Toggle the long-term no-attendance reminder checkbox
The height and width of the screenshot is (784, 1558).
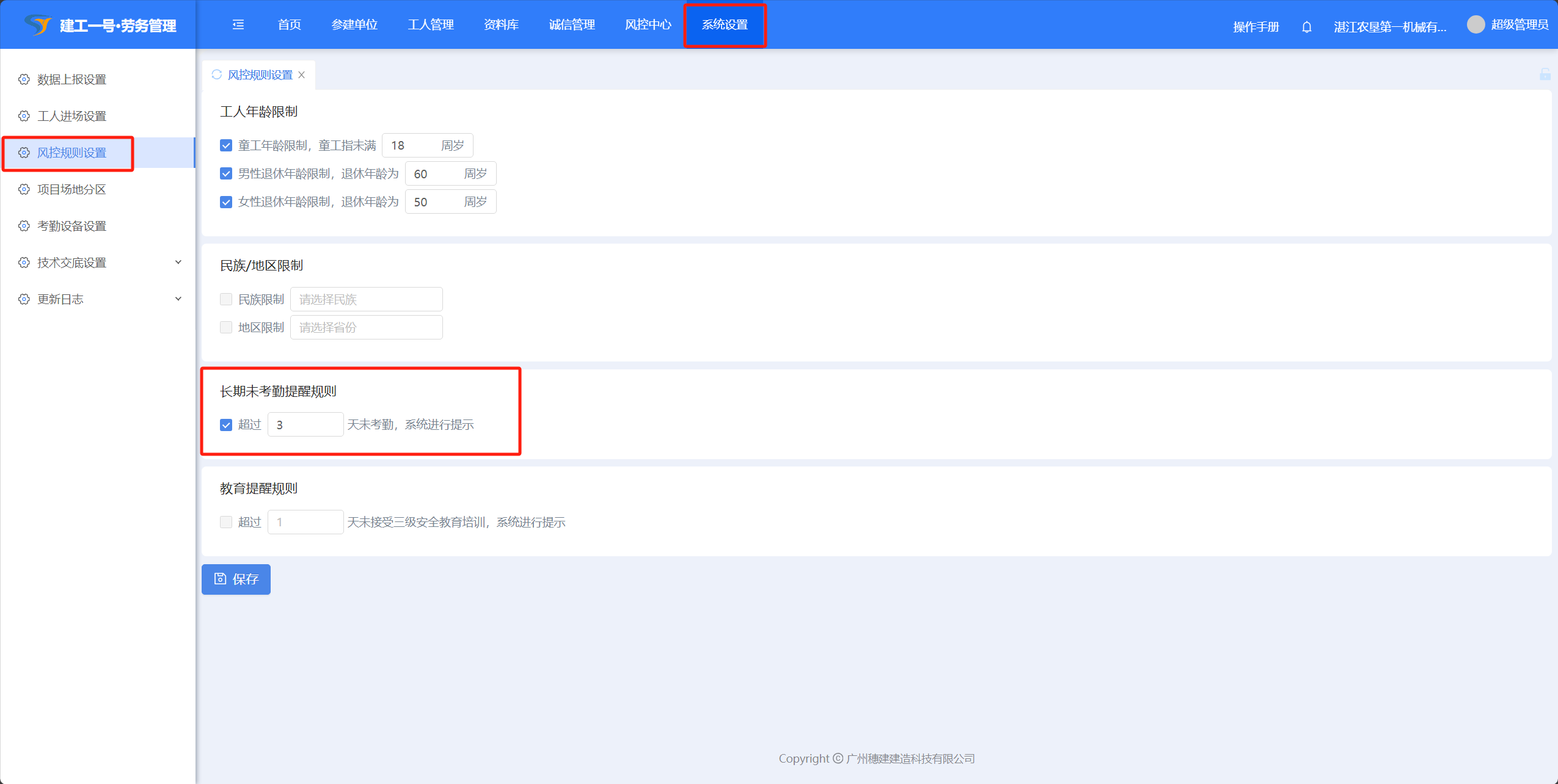(226, 425)
